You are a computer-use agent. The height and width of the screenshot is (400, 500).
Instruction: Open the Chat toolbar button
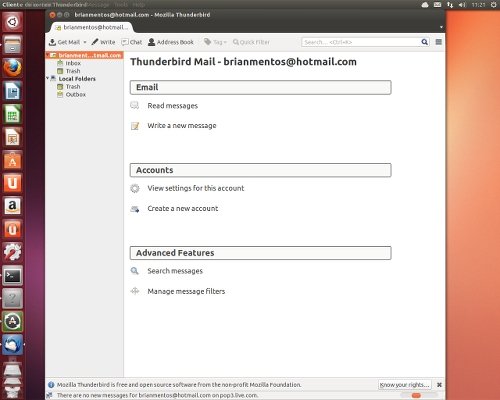(x=132, y=42)
